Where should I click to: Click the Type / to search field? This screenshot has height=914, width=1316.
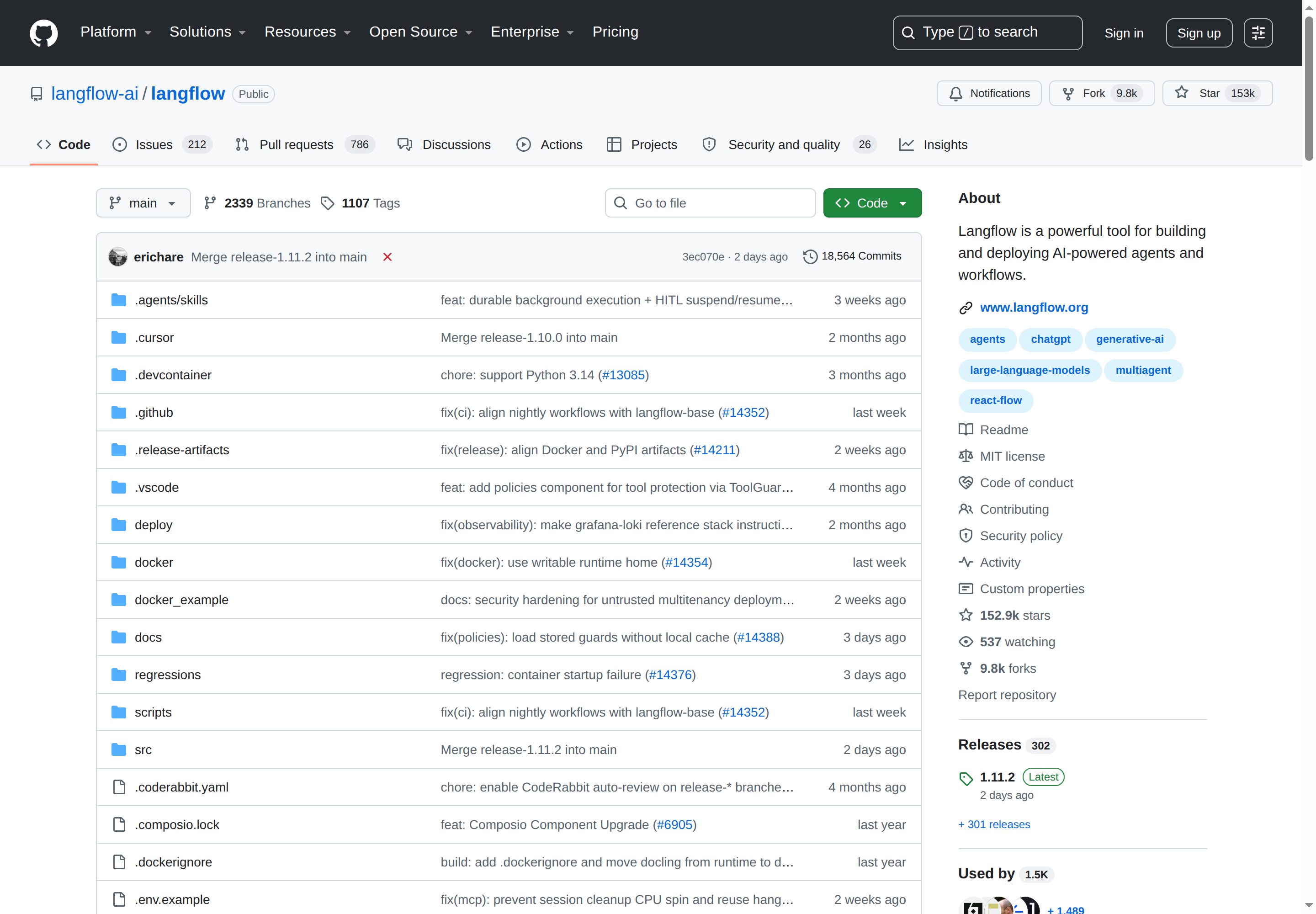(x=987, y=32)
